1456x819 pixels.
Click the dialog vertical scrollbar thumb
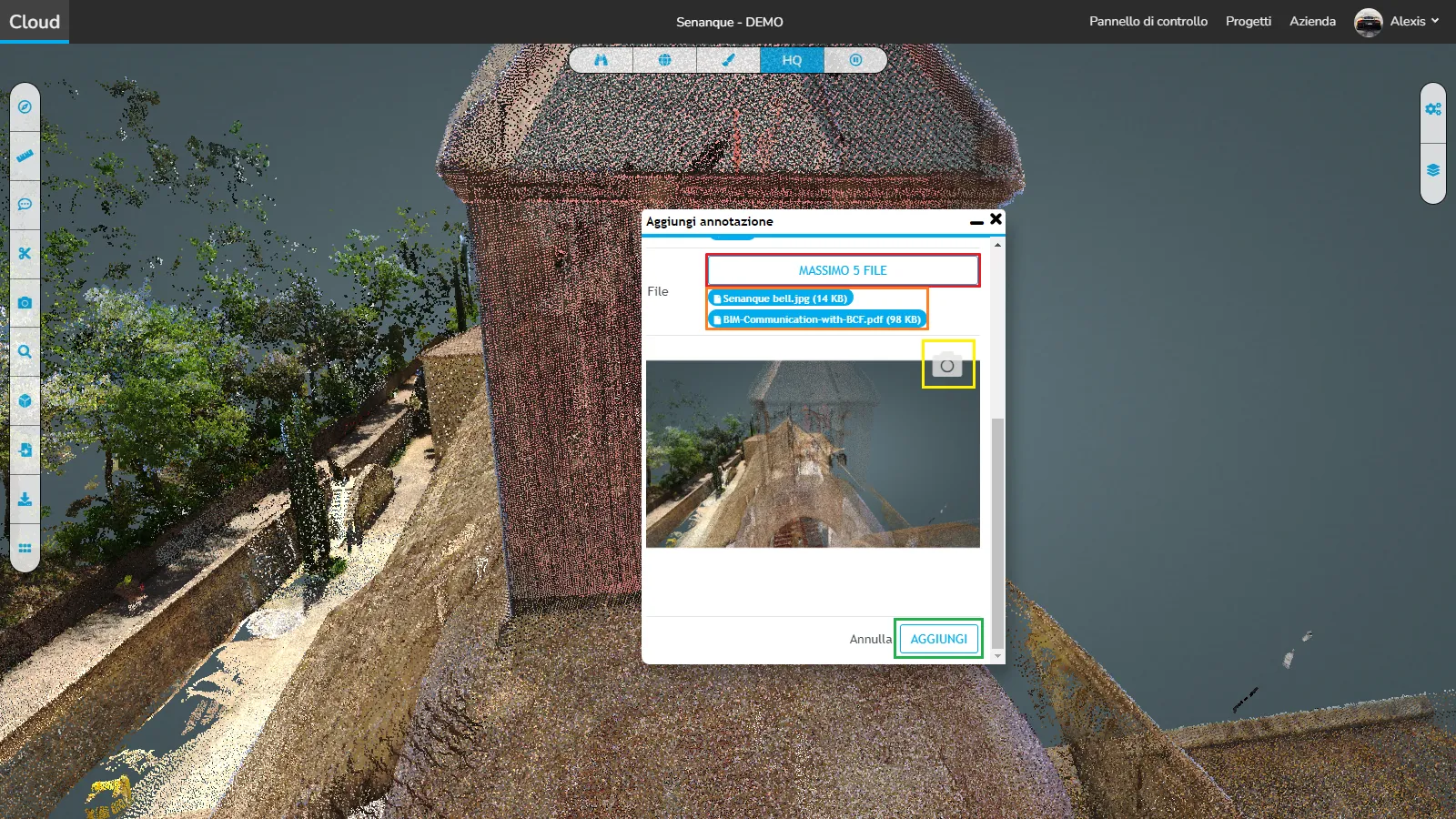coord(997,532)
